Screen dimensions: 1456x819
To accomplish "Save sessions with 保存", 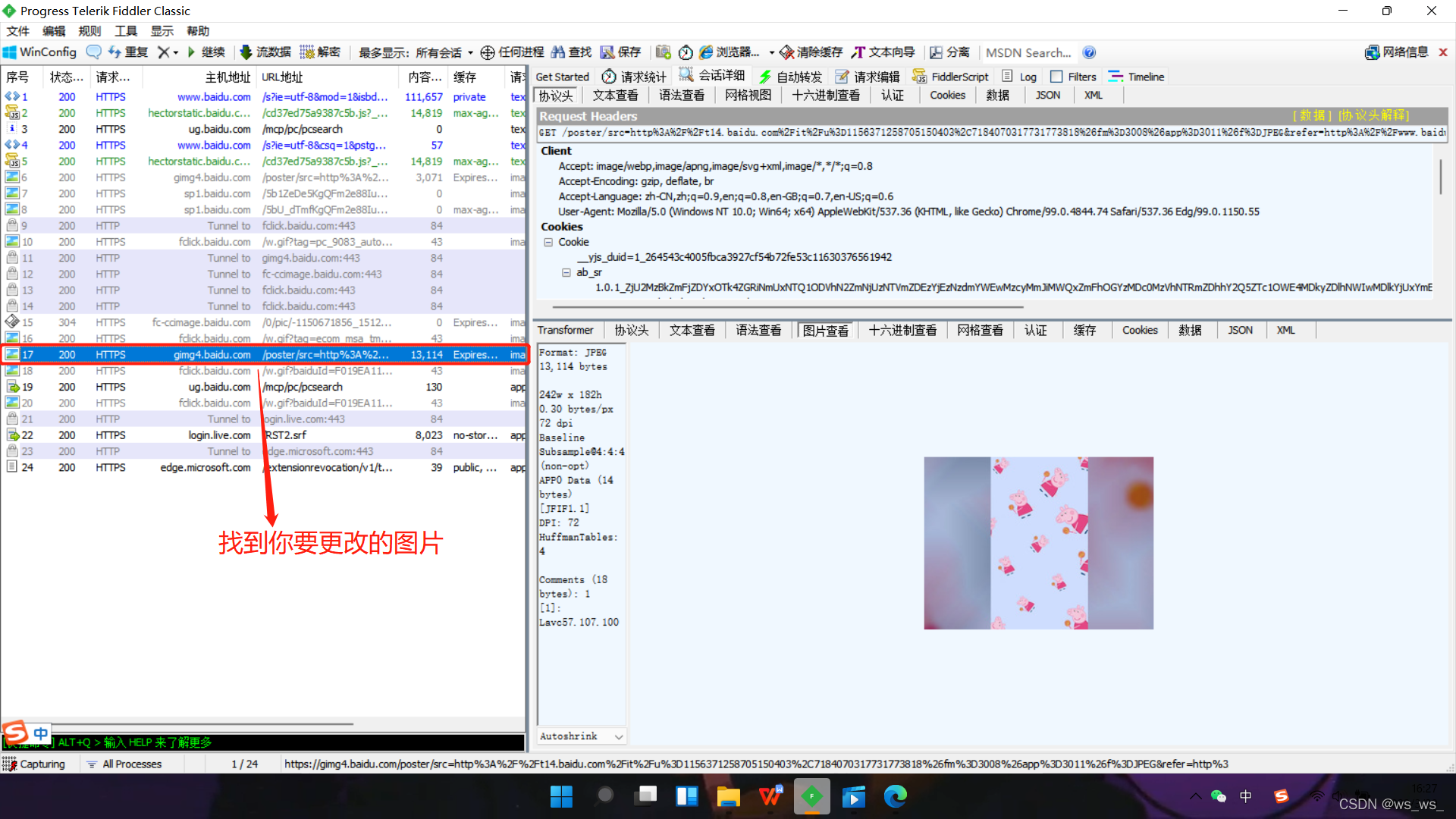I will (621, 52).
